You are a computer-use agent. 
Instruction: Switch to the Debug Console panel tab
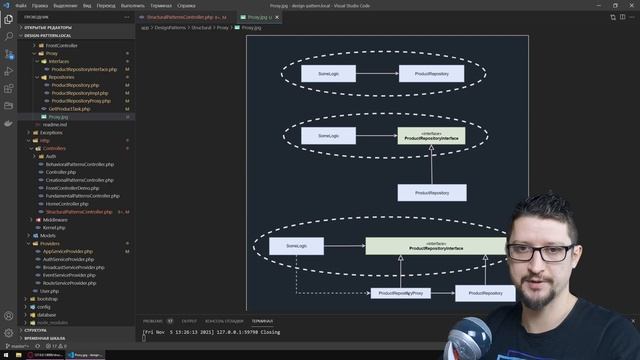pos(224,321)
